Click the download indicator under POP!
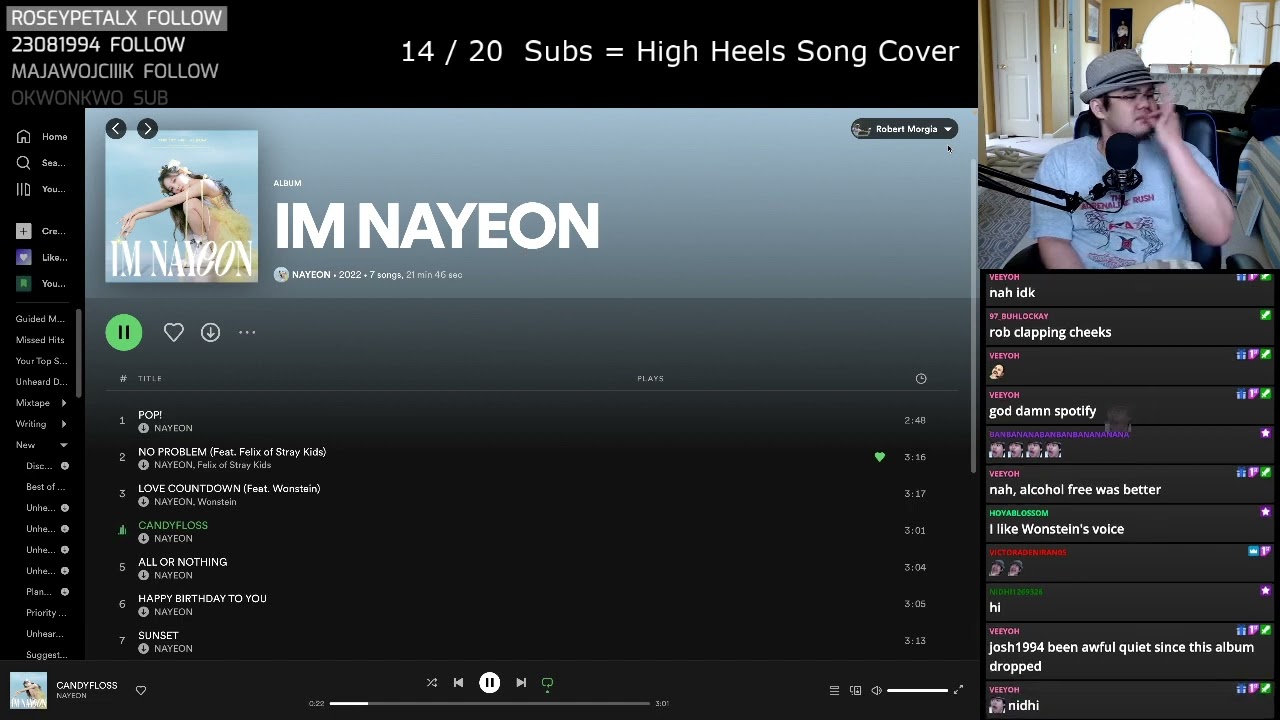The height and width of the screenshot is (720, 1280). 143,428
